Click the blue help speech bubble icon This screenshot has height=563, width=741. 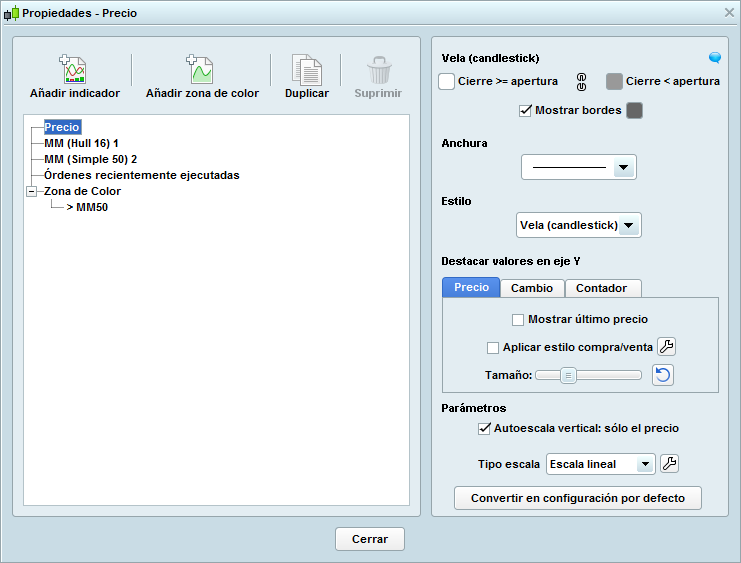[x=715, y=58]
